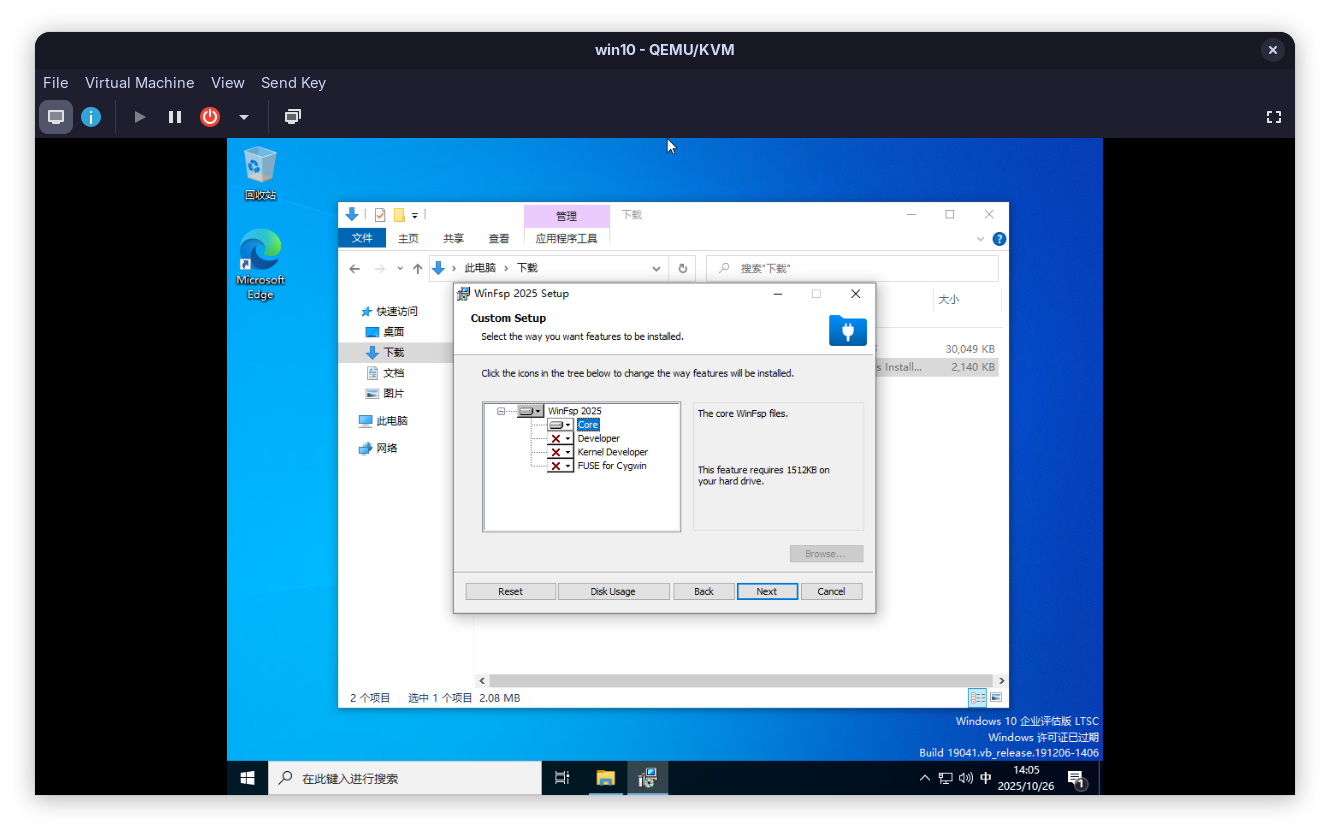The image size is (1330, 833).
Task: Click the Windows taskbar search box
Action: (404, 778)
